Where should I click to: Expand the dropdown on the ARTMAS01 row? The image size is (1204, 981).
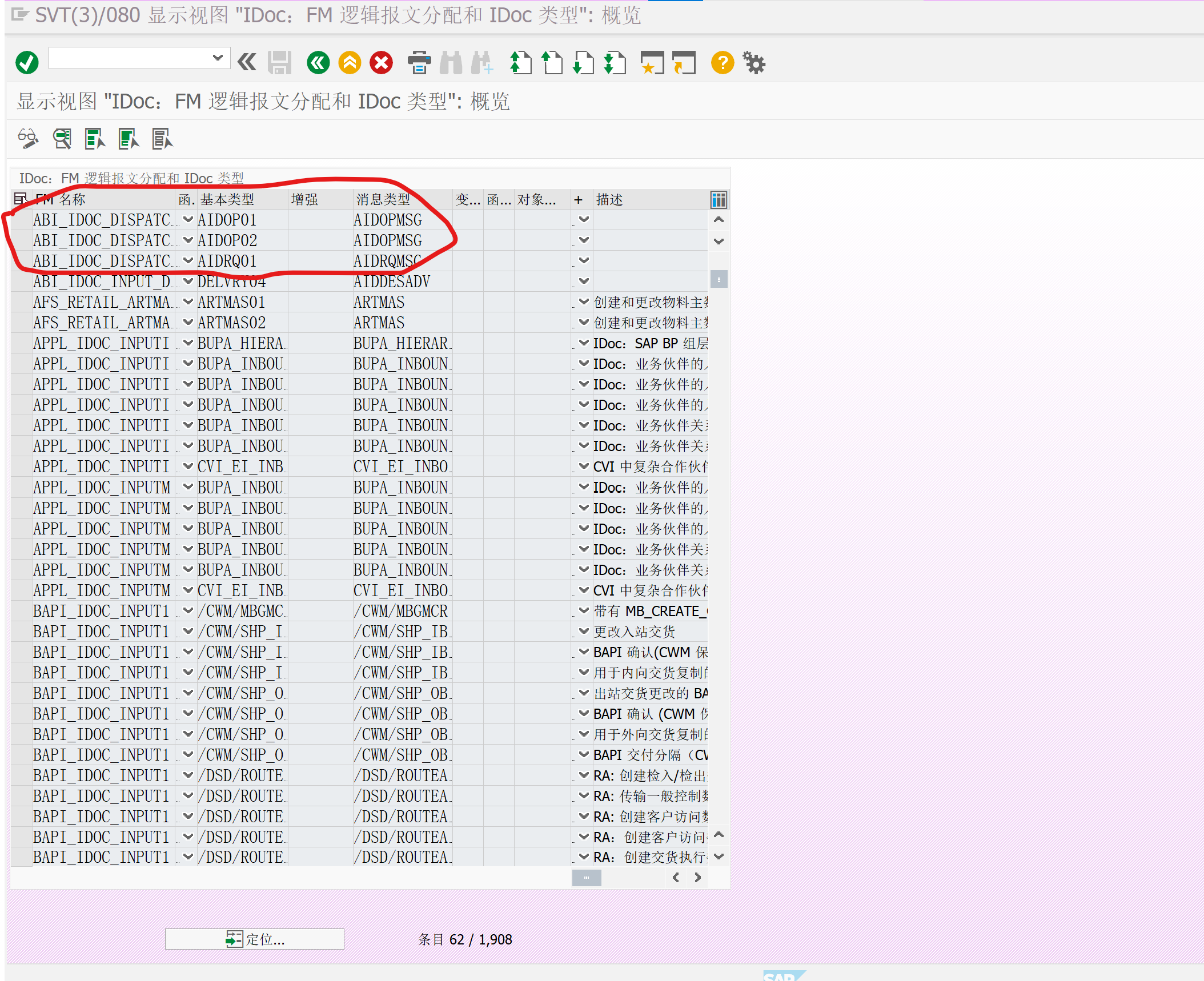188,302
